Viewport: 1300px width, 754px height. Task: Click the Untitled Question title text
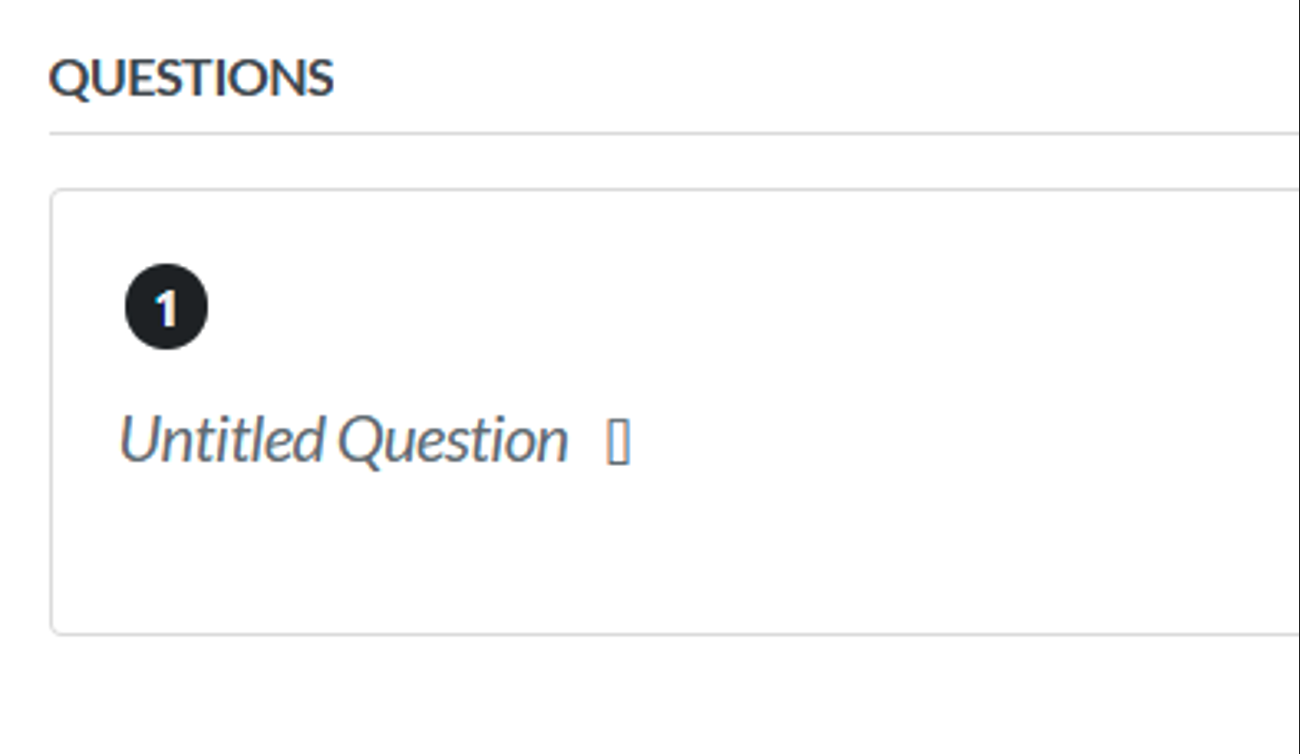tap(343, 440)
